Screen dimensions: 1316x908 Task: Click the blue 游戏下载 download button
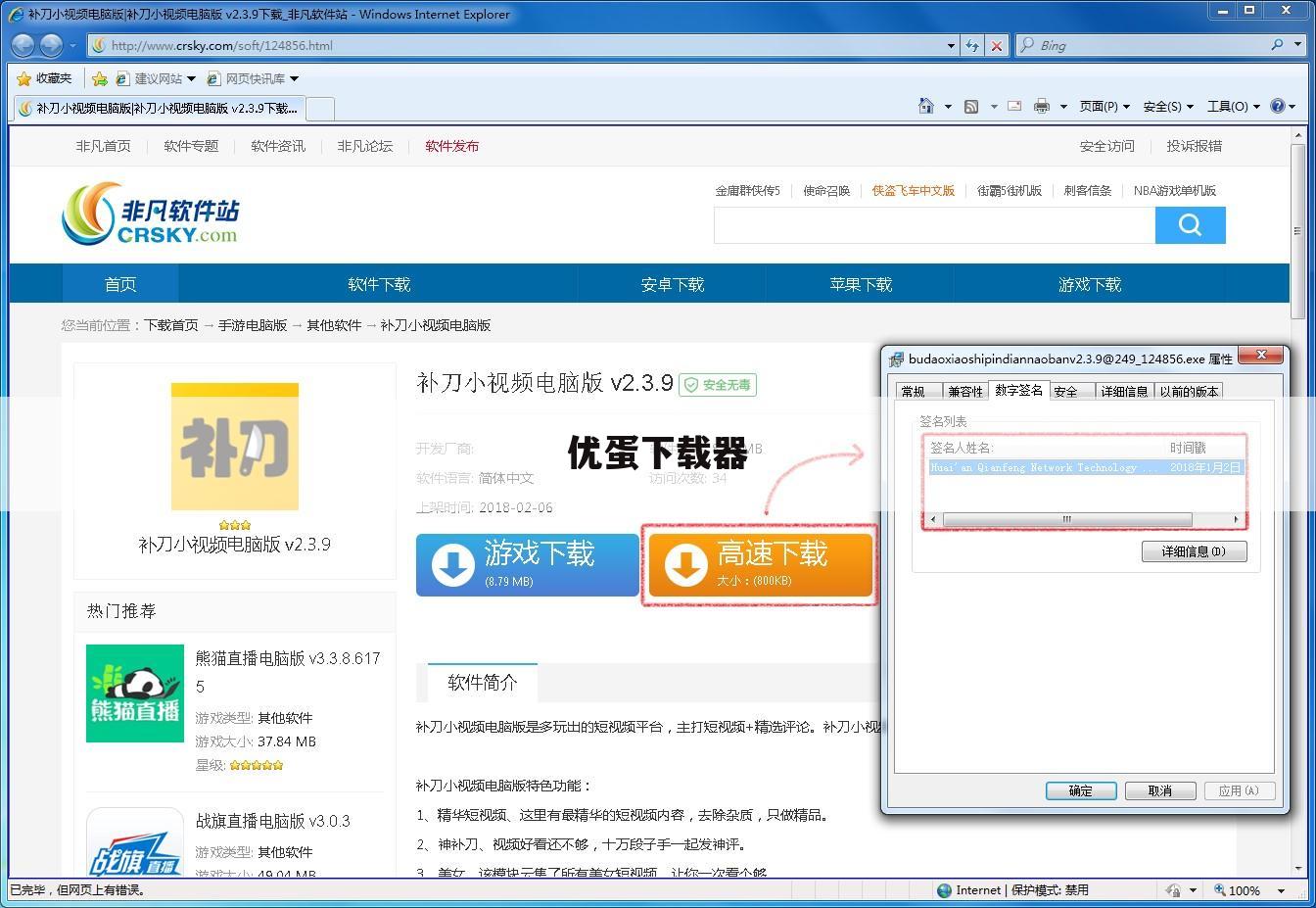pyautogui.click(x=527, y=564)
